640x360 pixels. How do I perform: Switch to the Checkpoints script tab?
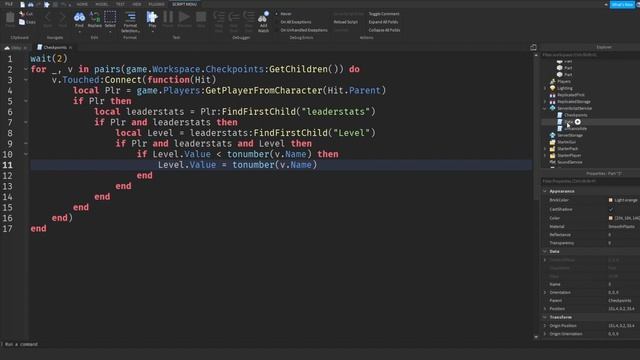coord(54,47)
